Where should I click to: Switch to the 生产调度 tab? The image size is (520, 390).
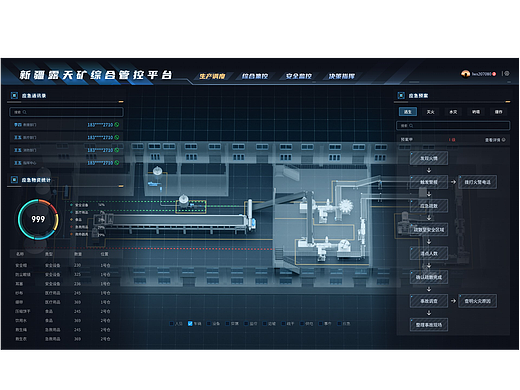212,76
